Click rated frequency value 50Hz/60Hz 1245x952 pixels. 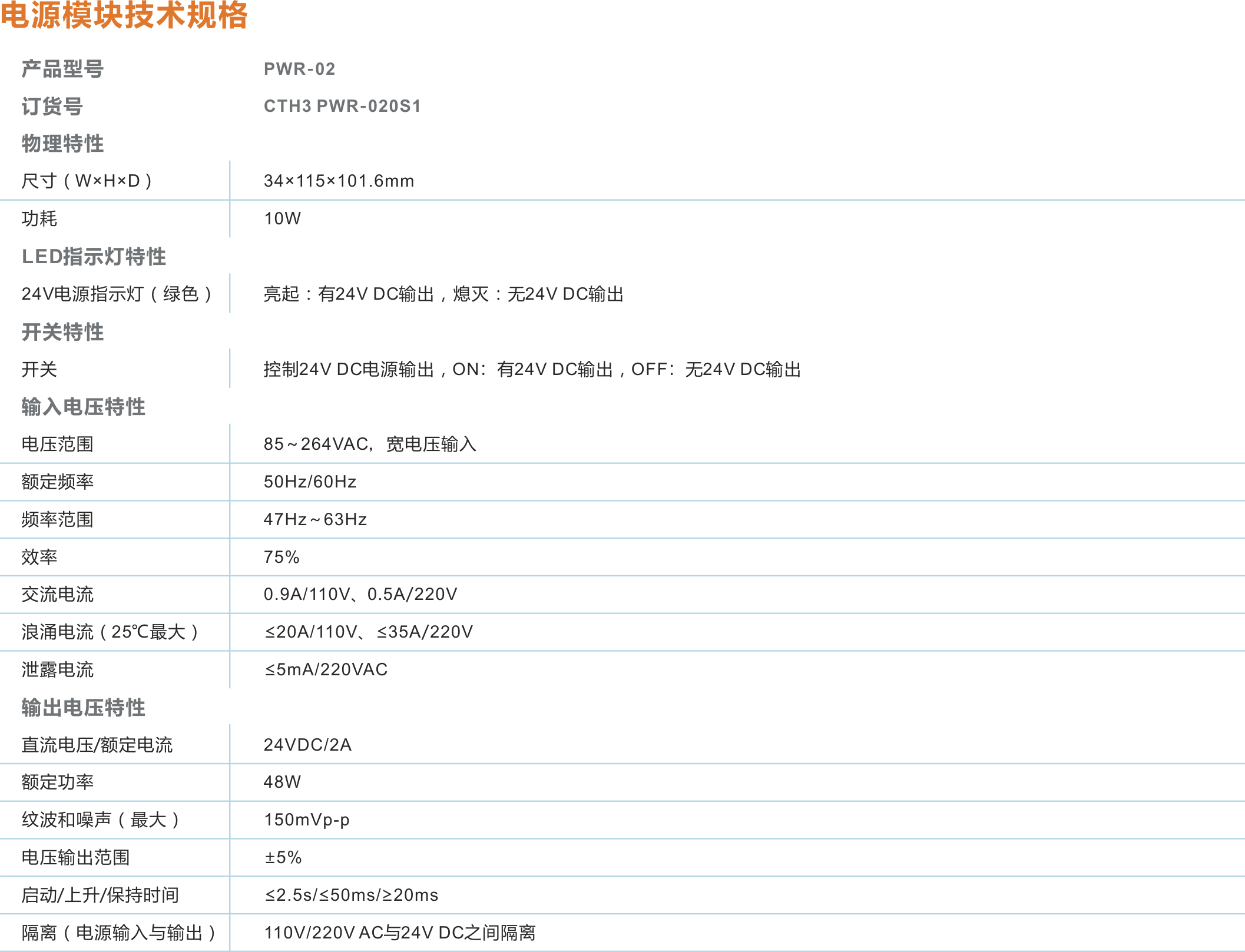pos(310,482)
